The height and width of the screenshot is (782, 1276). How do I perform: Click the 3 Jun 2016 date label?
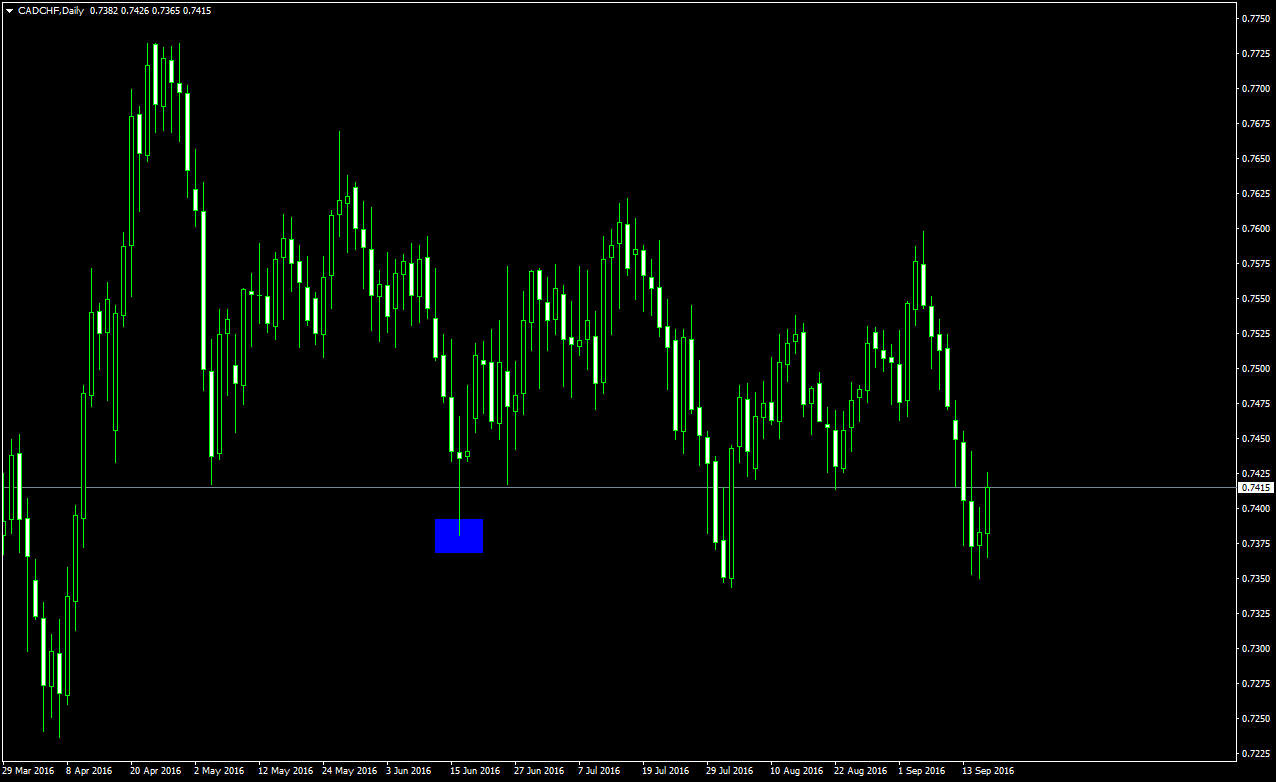(x=409, y=771)
